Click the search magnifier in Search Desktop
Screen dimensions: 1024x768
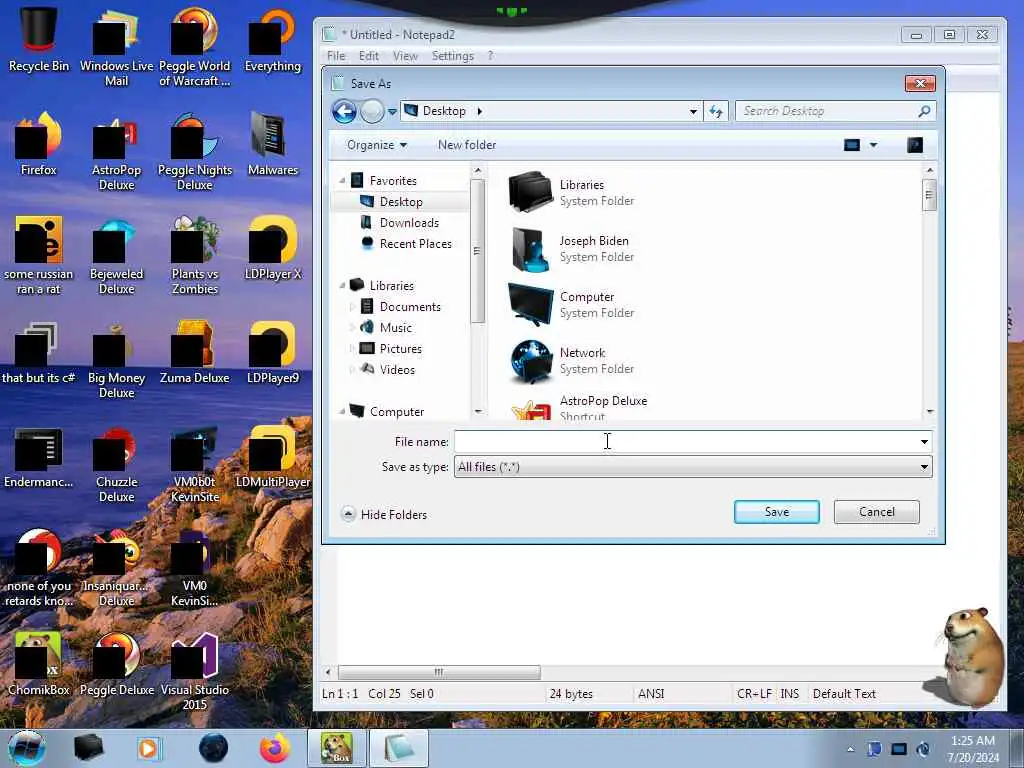click(924, 111)
